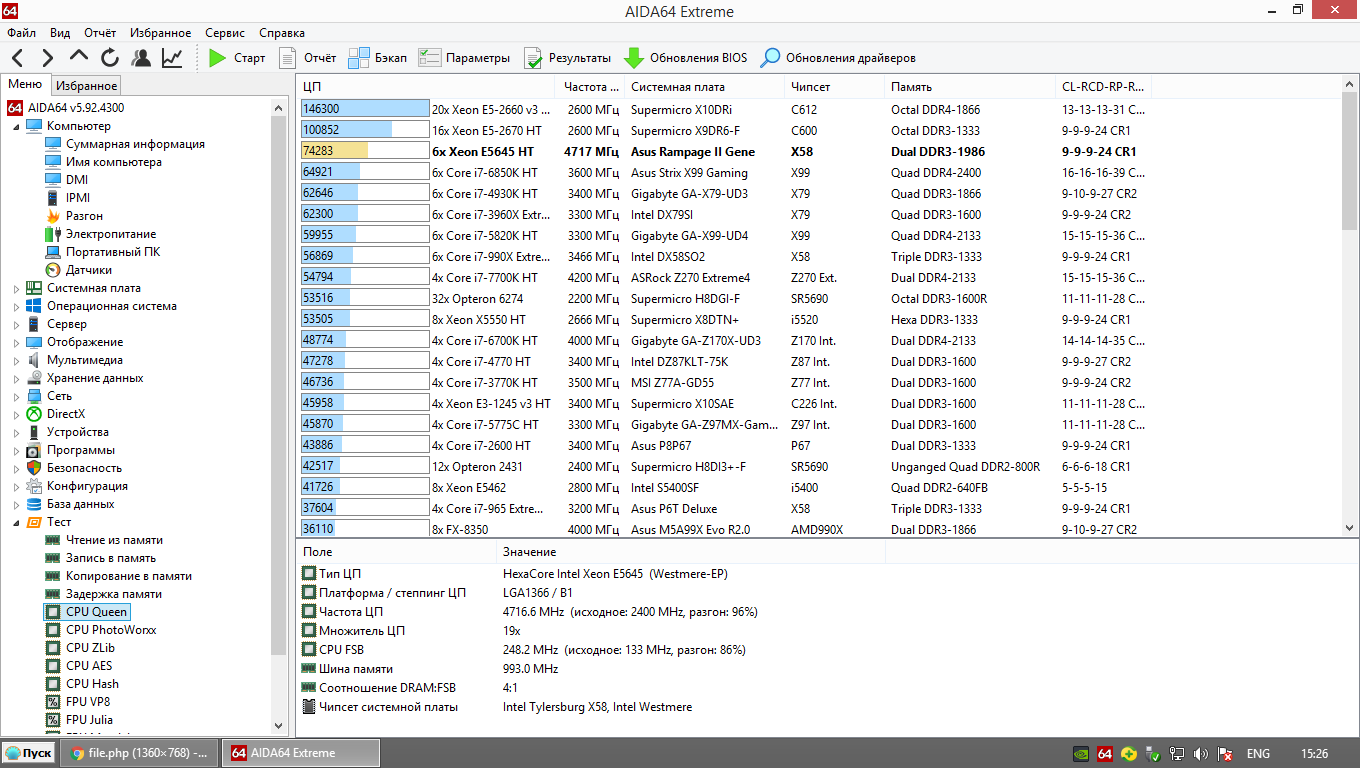
Task: Click the Forward navigation arrow
Action: [47, 58]
